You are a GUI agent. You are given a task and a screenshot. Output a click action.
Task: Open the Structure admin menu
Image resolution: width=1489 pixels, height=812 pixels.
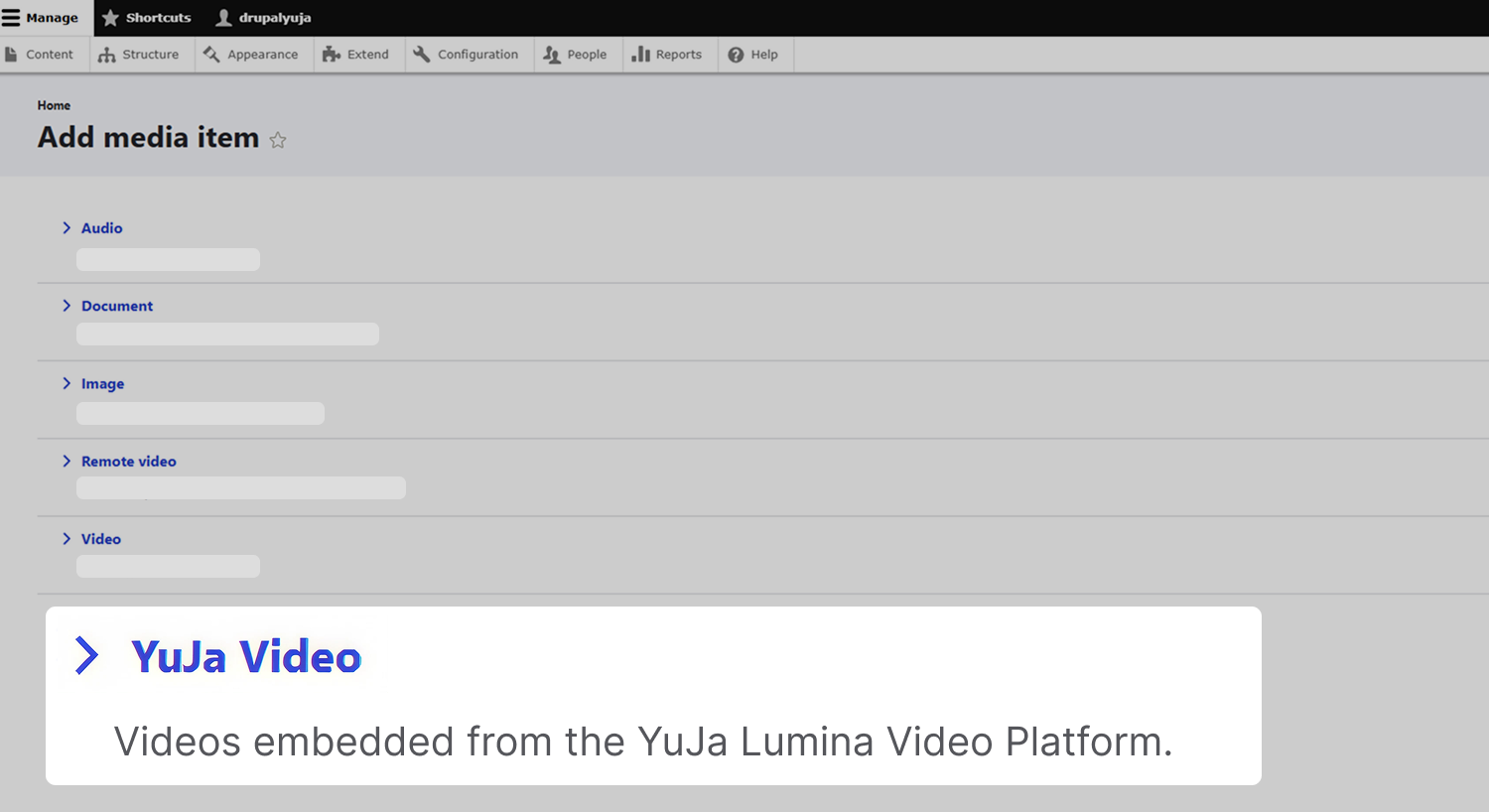pyautogui.click(x=139, y=55)
